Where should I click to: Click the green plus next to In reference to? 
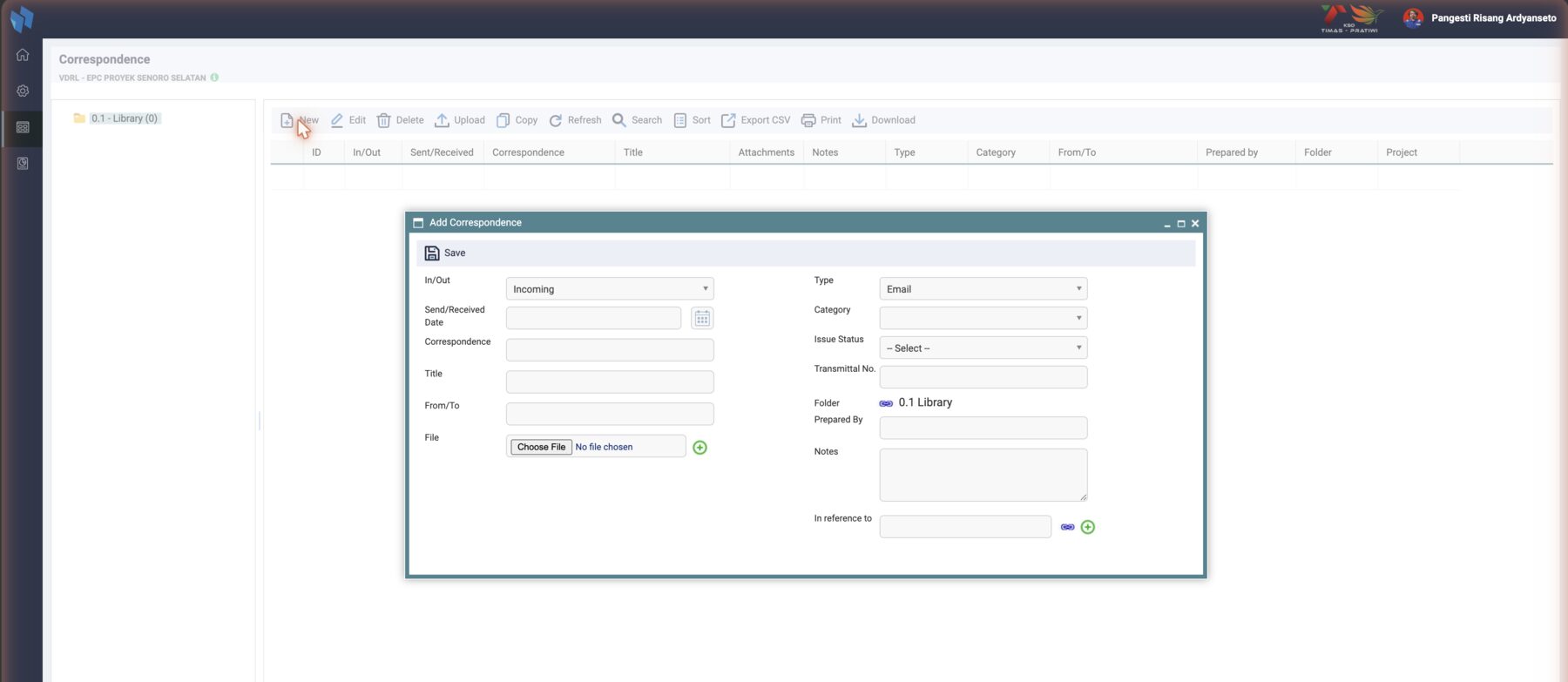pyautogui.click(x=1088, y=527)
